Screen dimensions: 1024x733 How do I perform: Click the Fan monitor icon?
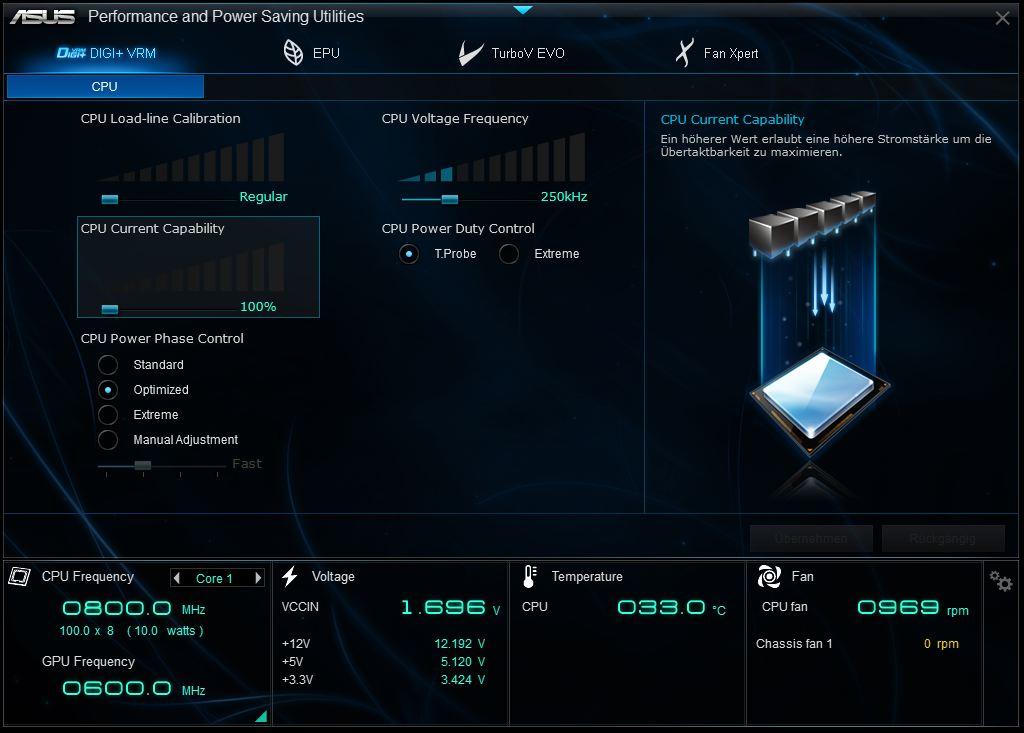(769, 576)
